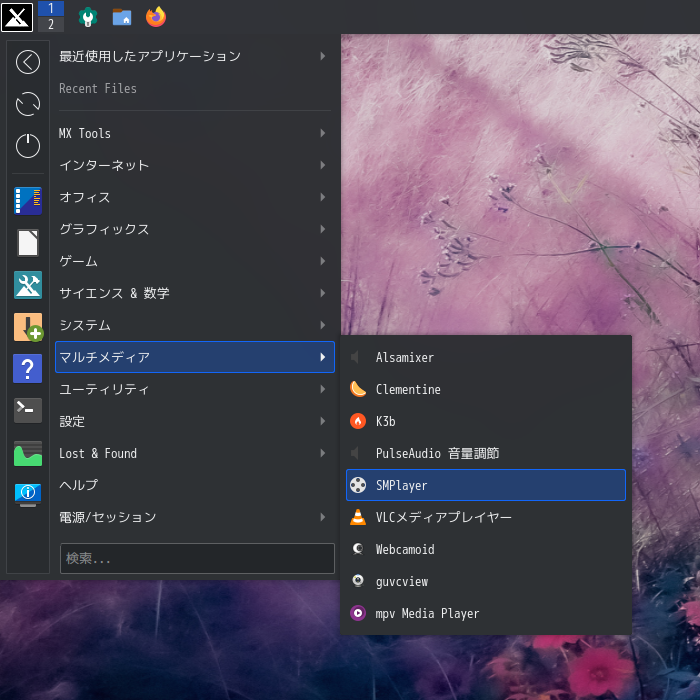Open the green gear wrench panel icon
The image size is (700, 700).
point(88,17)
